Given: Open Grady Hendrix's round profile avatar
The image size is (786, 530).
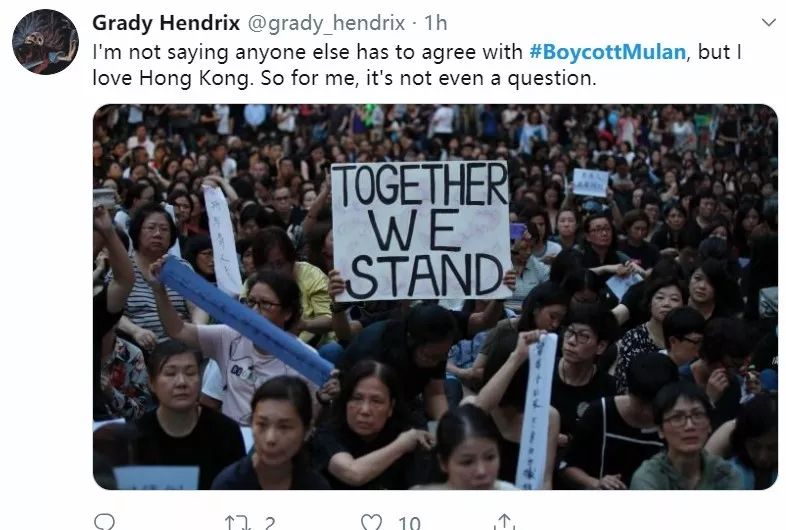Looking at the screenshot, I should point(45,42).
